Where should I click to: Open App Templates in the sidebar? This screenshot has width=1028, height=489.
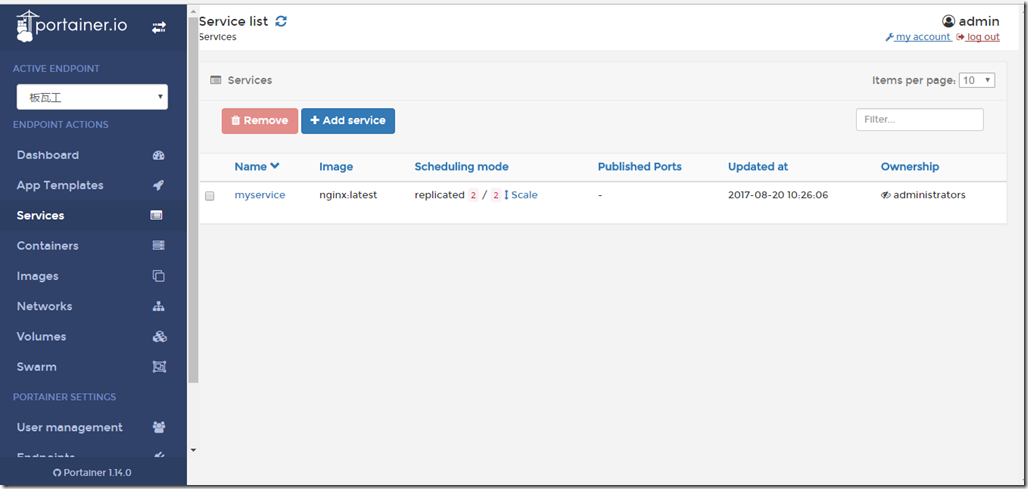tap(60, 186)
